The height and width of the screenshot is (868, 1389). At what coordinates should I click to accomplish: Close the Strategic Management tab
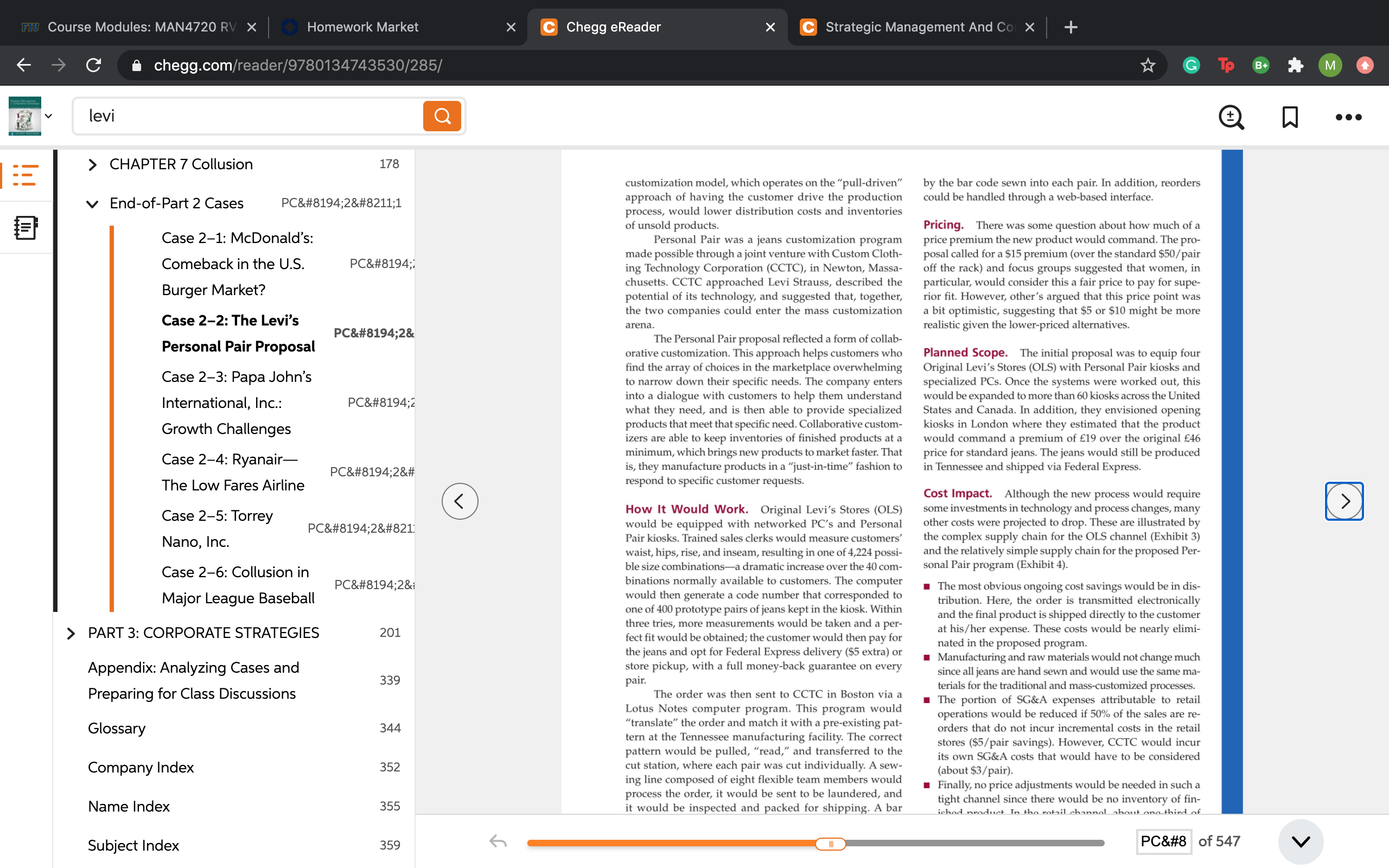(1030, 27)
